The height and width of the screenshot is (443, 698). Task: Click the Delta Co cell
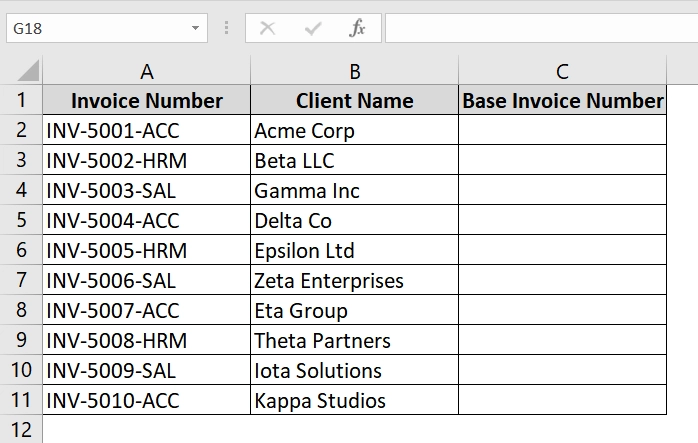pos(354,220)
